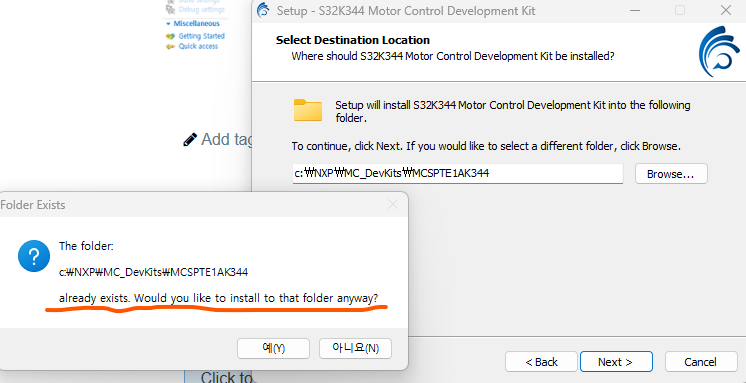Cancel the setup wizard

tap(700, 362)
